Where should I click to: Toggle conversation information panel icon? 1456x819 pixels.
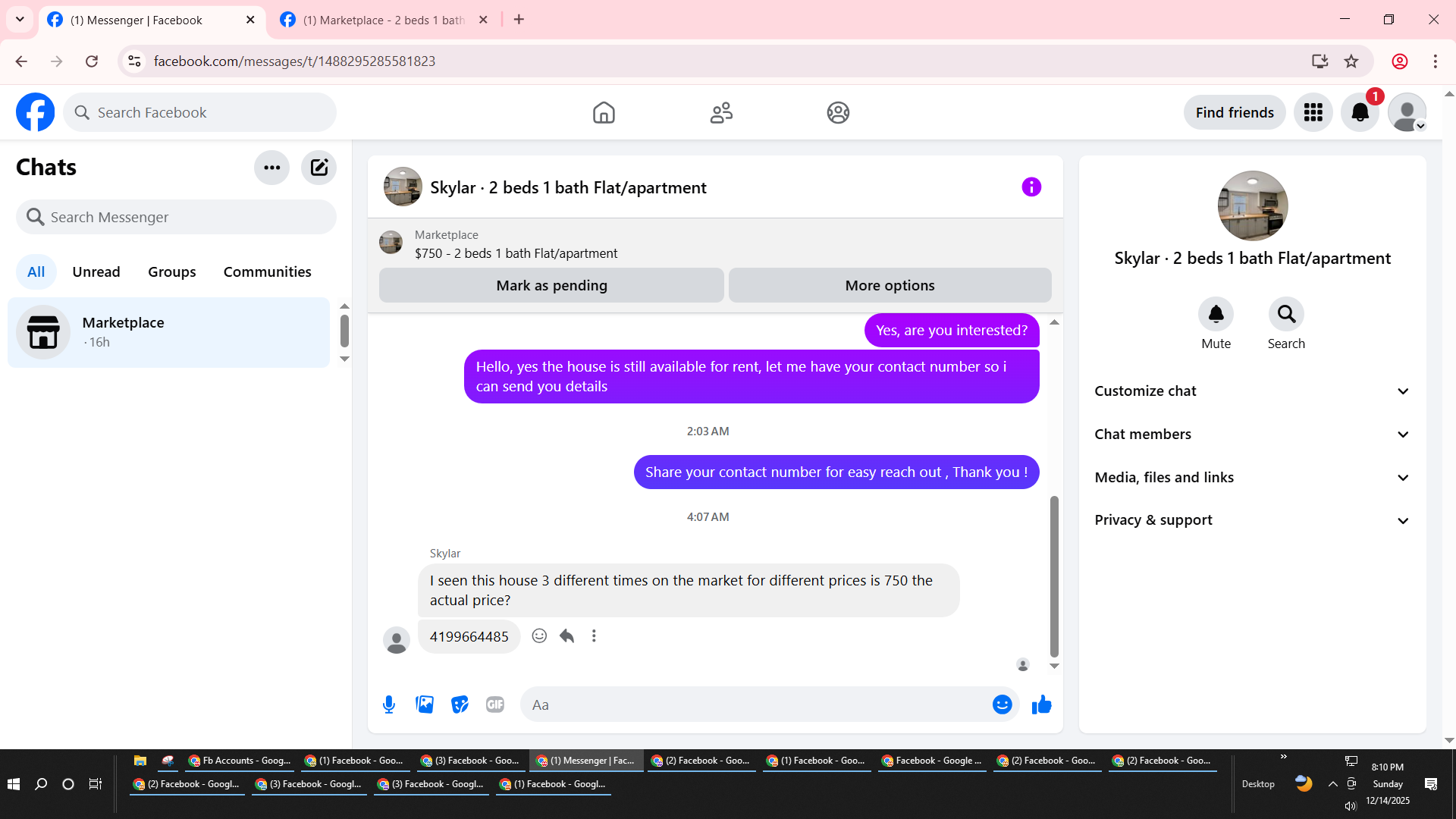(1031, 187)
